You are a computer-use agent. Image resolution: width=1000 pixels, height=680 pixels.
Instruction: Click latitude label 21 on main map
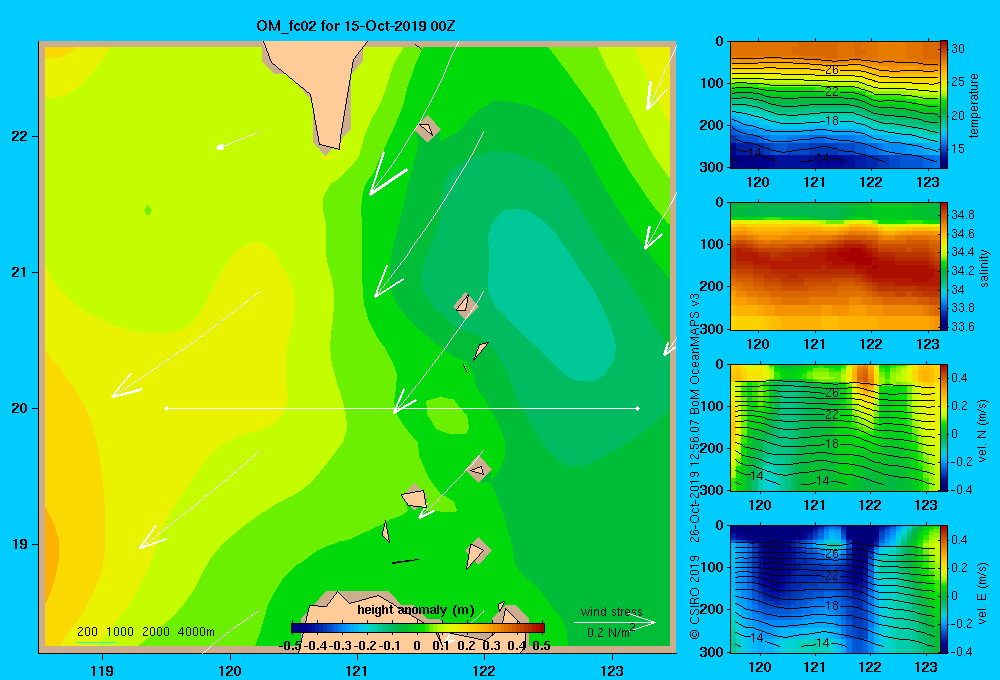pos(19,272)
